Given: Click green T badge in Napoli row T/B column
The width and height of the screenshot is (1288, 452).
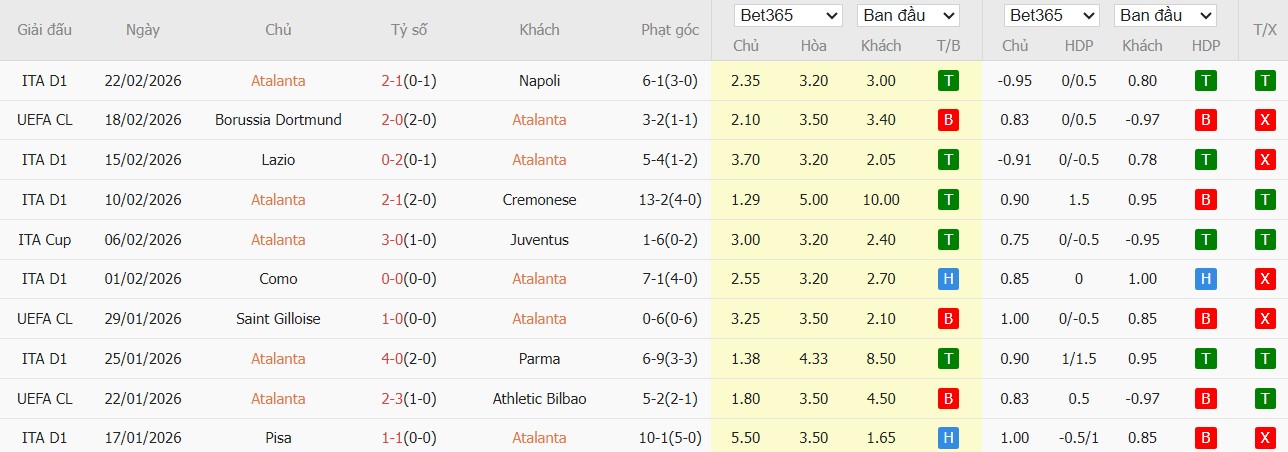Looking at the screenshot, I should pyautogui.click(x=948, y=81).
